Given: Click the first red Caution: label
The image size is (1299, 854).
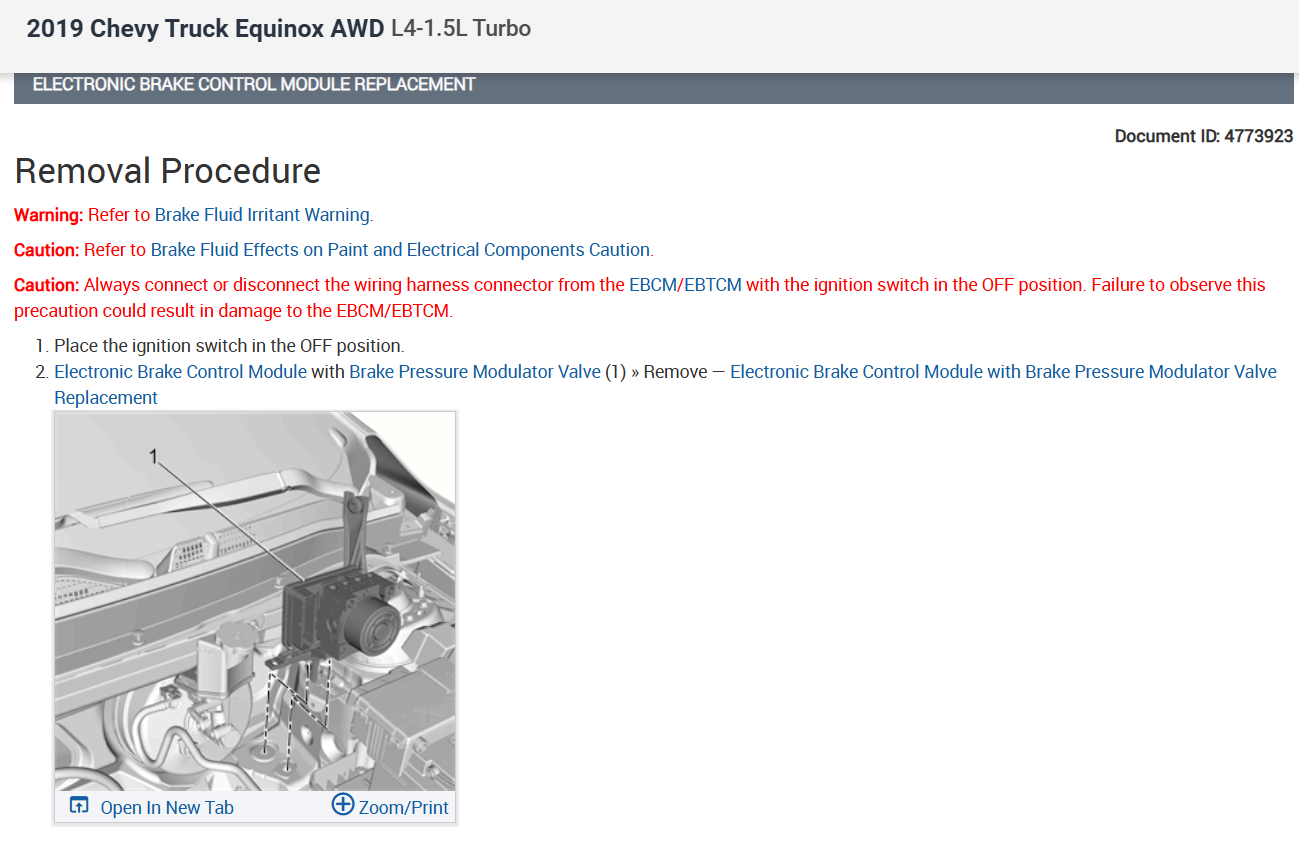Looking at the screenshot, I should (x=47, y=249).
